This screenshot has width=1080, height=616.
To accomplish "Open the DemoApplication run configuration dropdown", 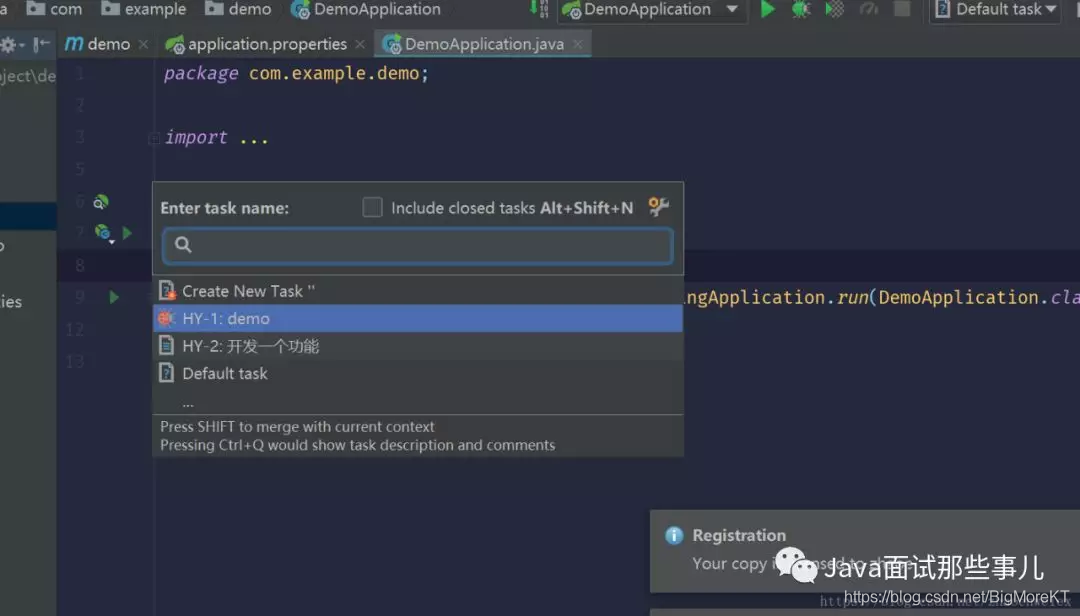I will click(x=650, y=10).
